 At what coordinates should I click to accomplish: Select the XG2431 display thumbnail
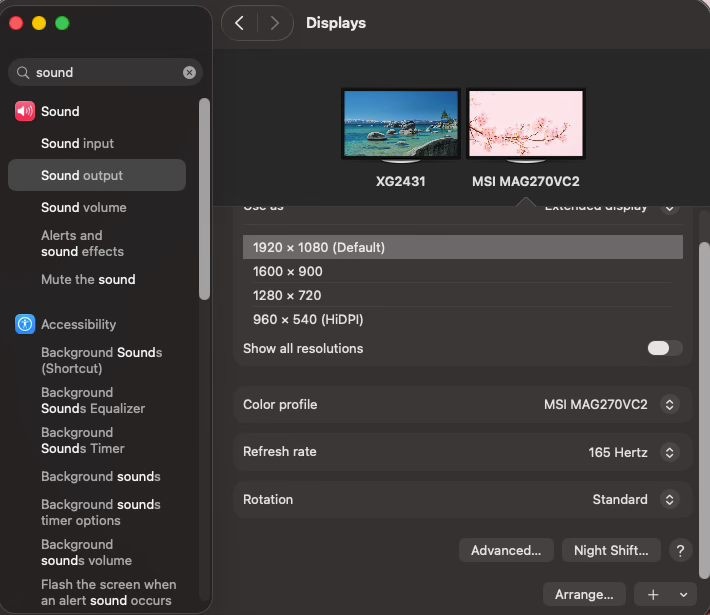[x=401, y=125]
